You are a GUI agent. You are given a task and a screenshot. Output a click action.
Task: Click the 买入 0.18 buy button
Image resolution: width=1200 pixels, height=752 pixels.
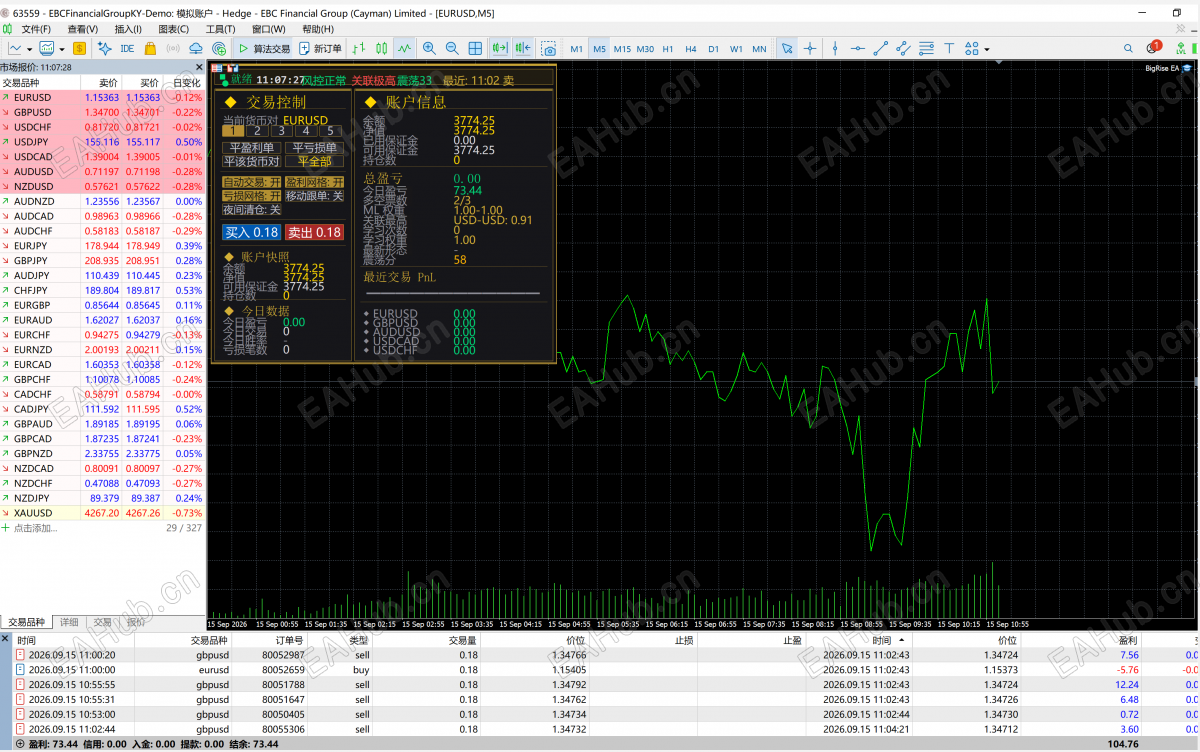click(x=251, y=232)
